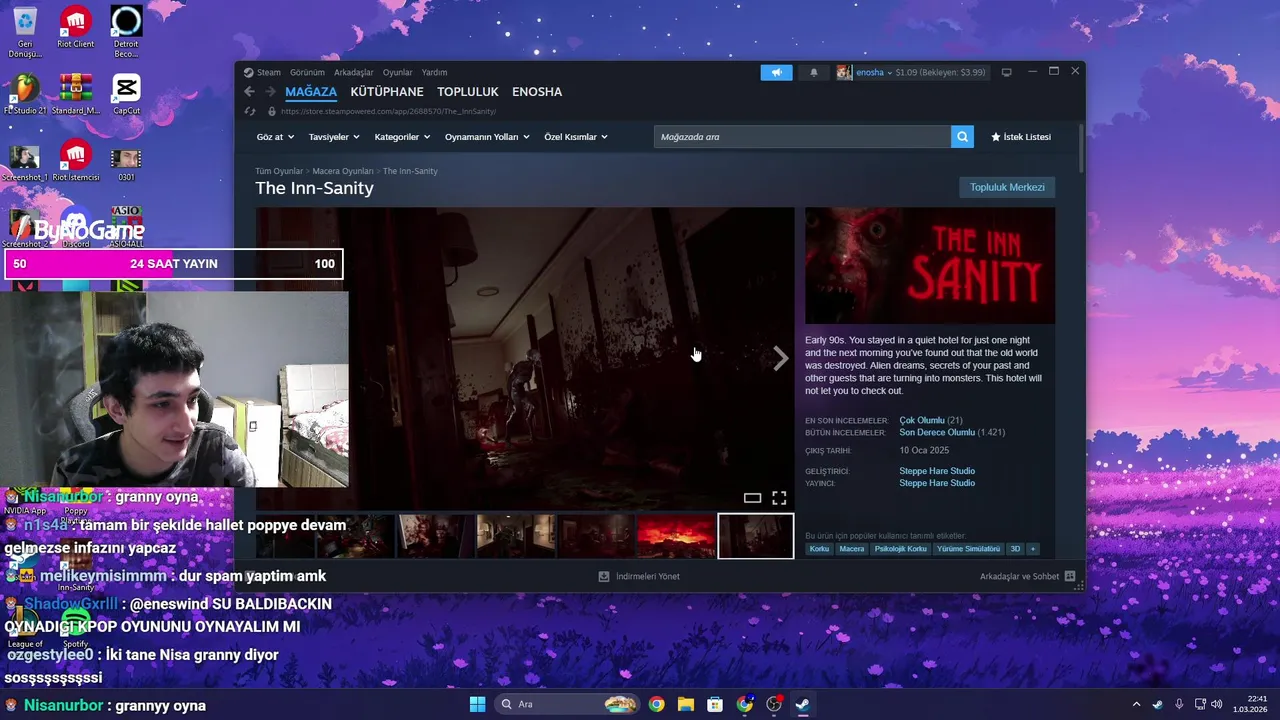The width and height of the screenshot is (1280, 720).
Task: Click the Macera Oyunları breadcrumb link
Action: pyautogui.click(x=343, y=171)
